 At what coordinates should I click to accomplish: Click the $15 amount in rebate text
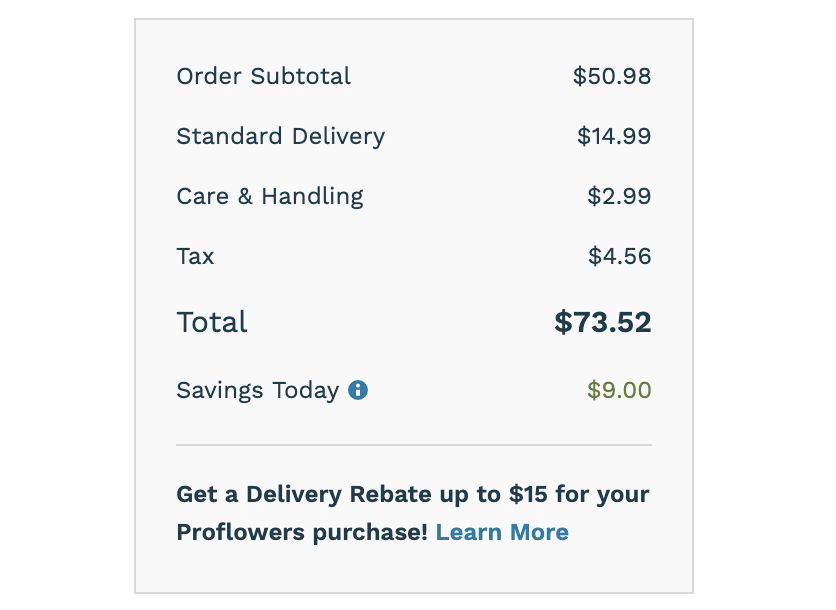tap(528, 494)
